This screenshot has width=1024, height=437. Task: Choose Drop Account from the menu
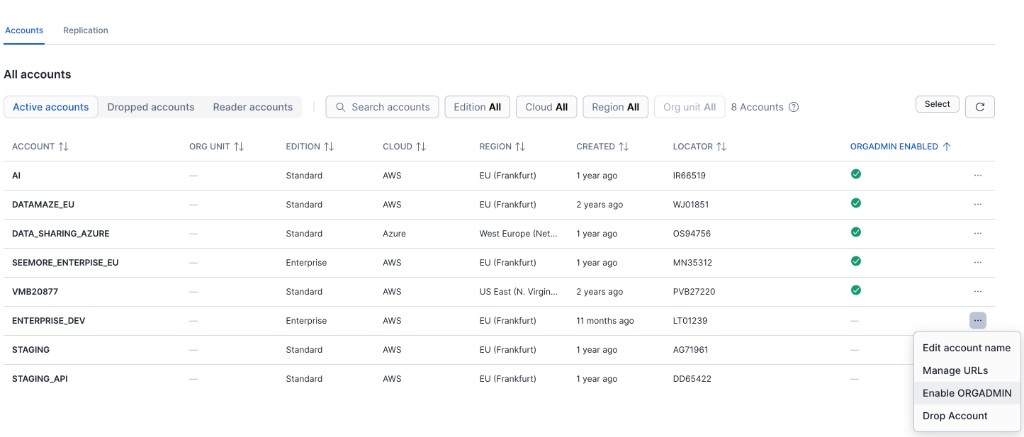point(967,415)
